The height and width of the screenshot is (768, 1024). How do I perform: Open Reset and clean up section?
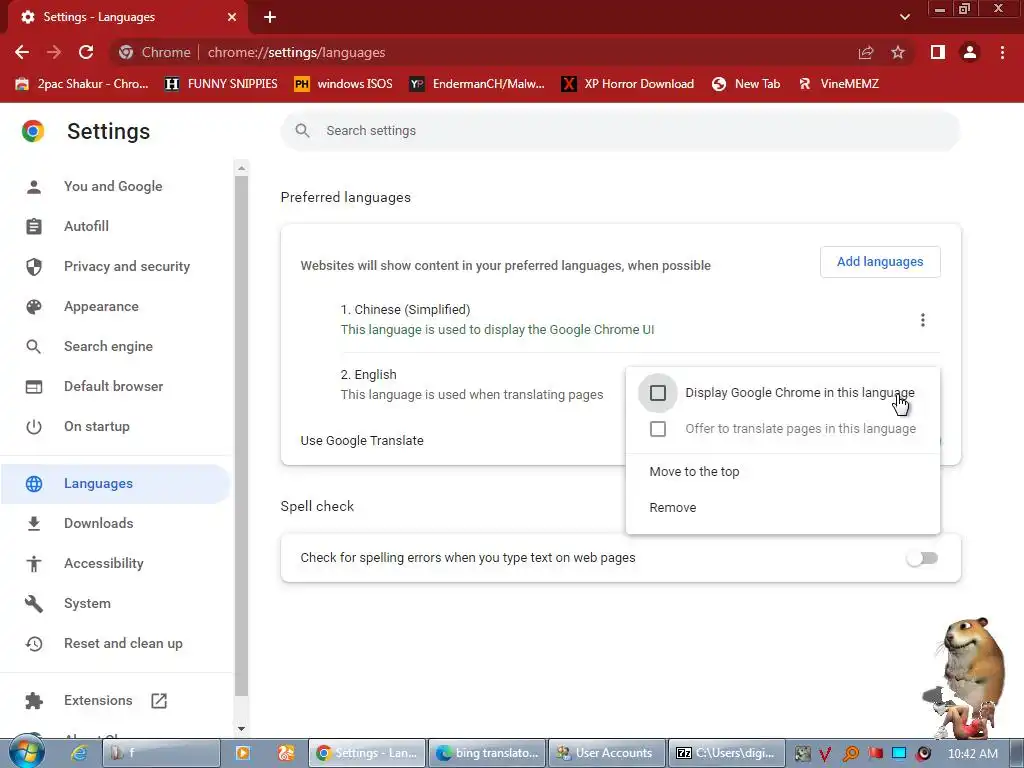pyautogui.click(x=123, y=643)
